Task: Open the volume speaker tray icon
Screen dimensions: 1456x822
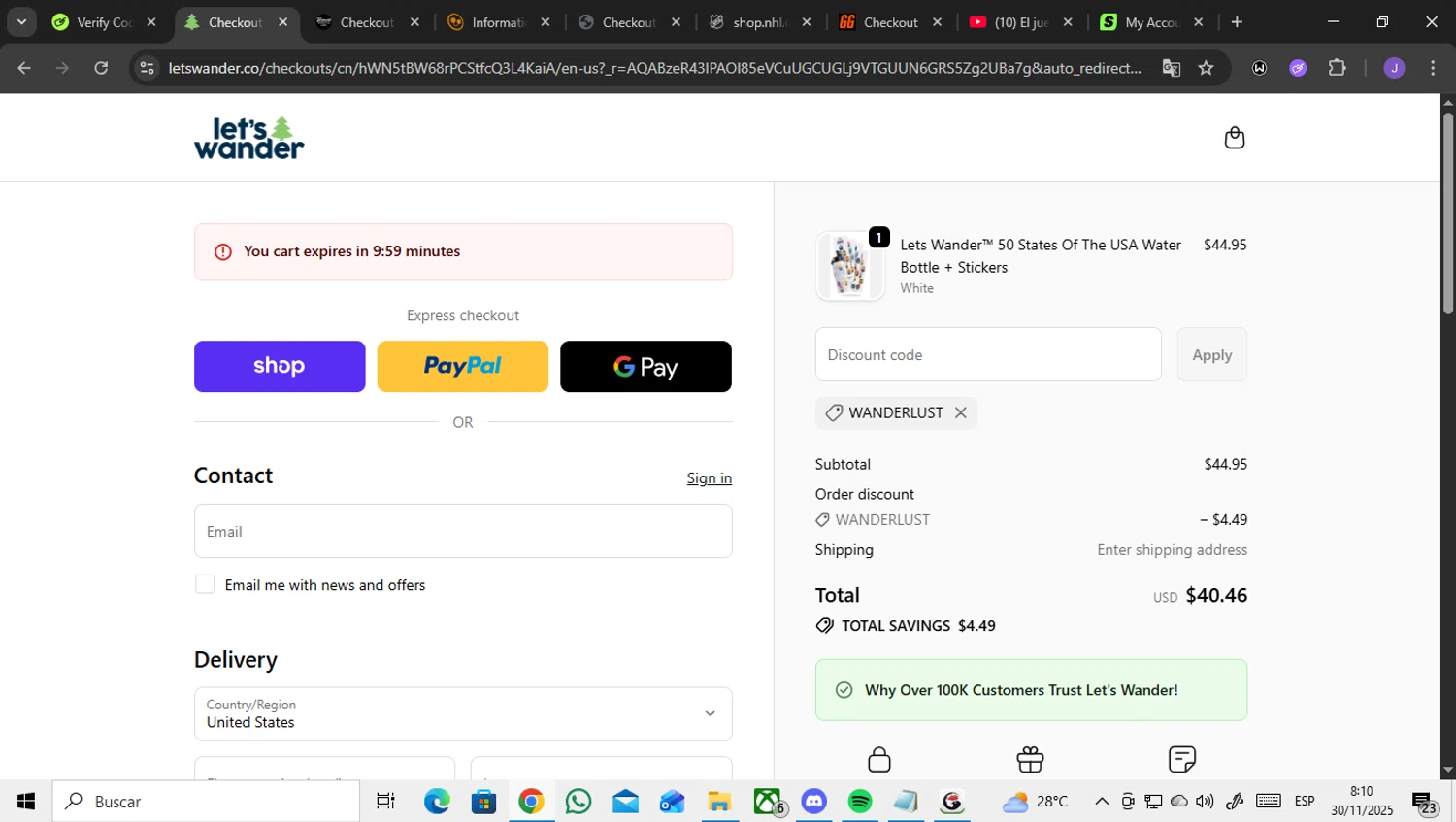Action: point(1205,802)
